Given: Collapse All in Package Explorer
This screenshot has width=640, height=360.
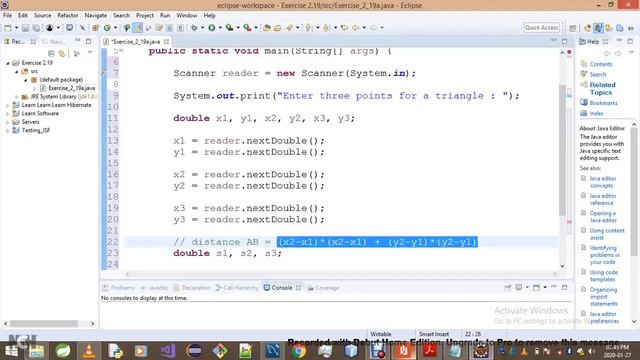Looking at the screenshot, I should pos(51,53).
